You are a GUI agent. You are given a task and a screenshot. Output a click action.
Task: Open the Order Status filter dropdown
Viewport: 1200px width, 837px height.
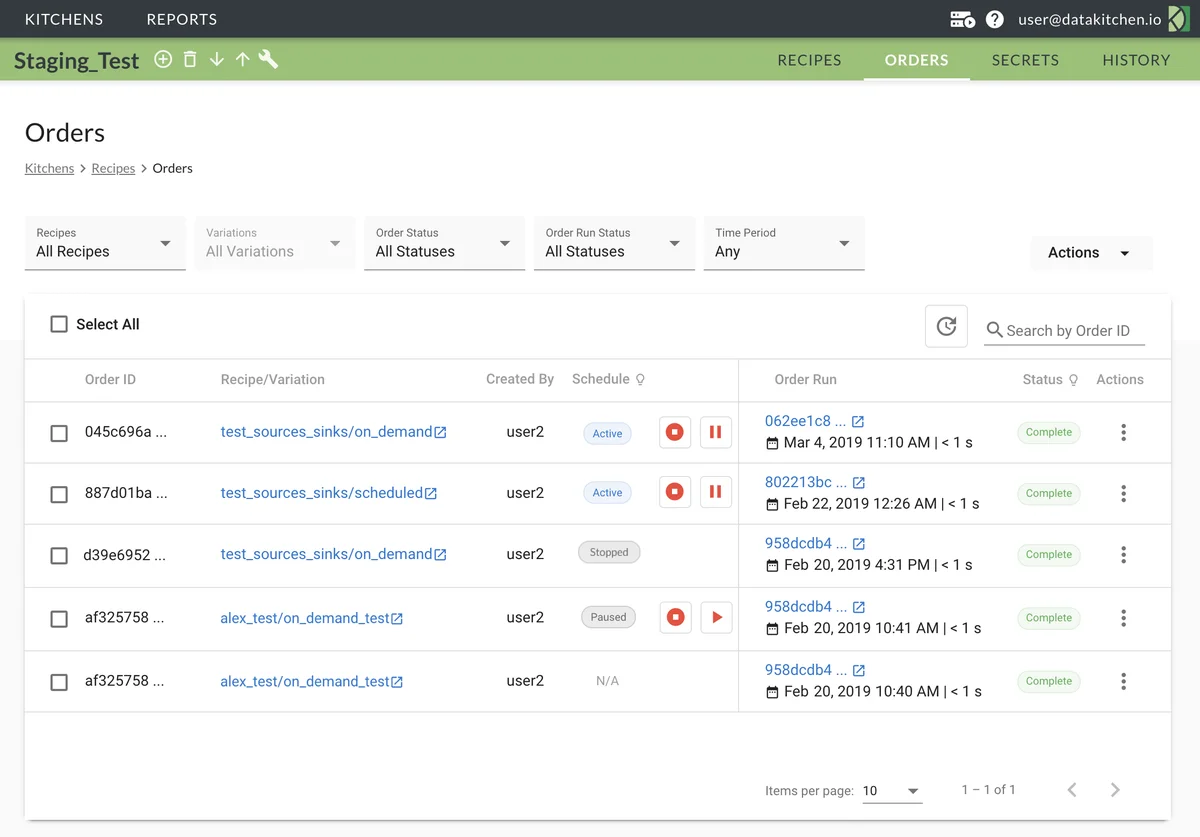tap(444, 243)
